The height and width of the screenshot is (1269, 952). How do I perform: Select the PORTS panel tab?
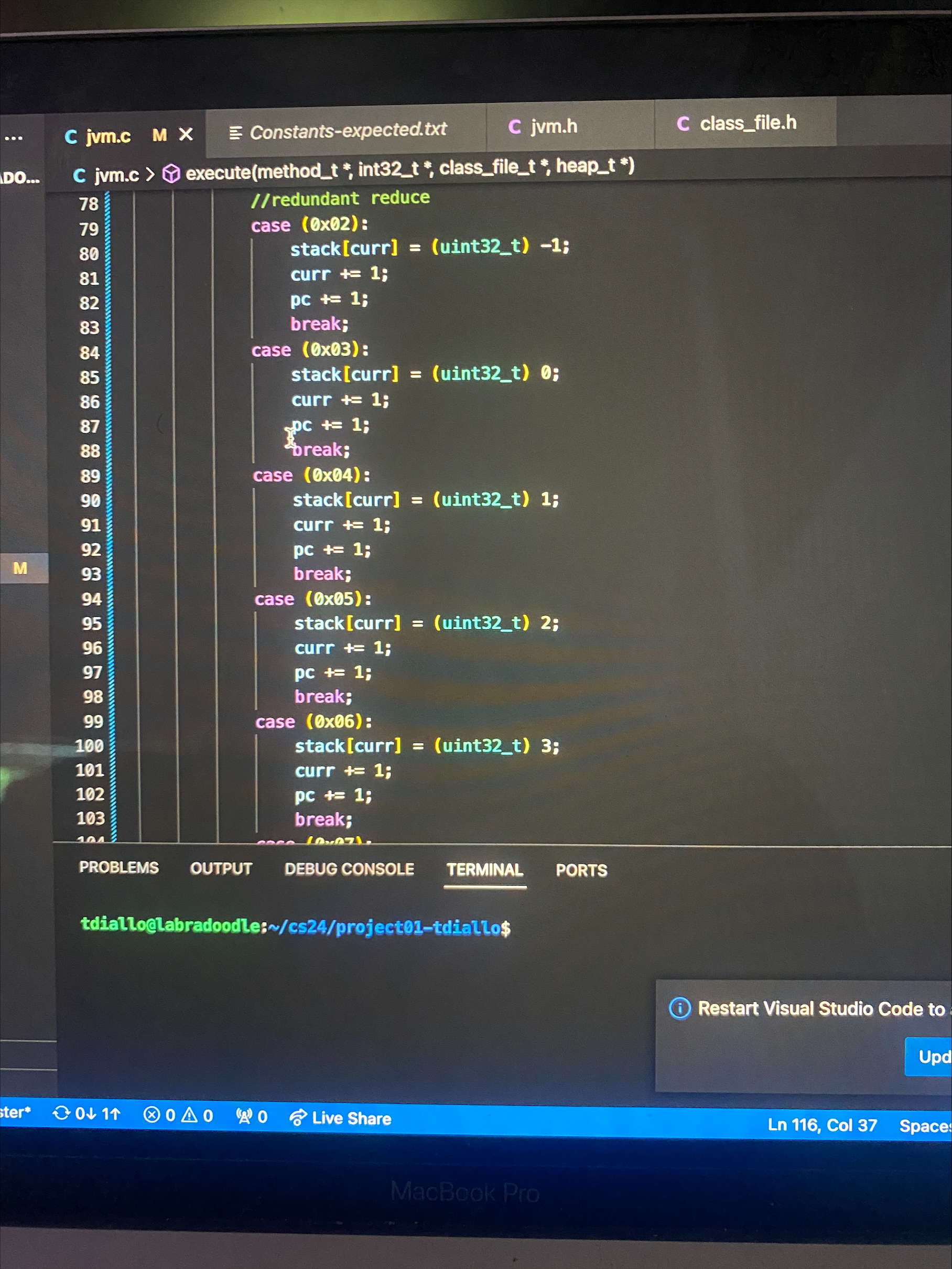pos(581,870)
